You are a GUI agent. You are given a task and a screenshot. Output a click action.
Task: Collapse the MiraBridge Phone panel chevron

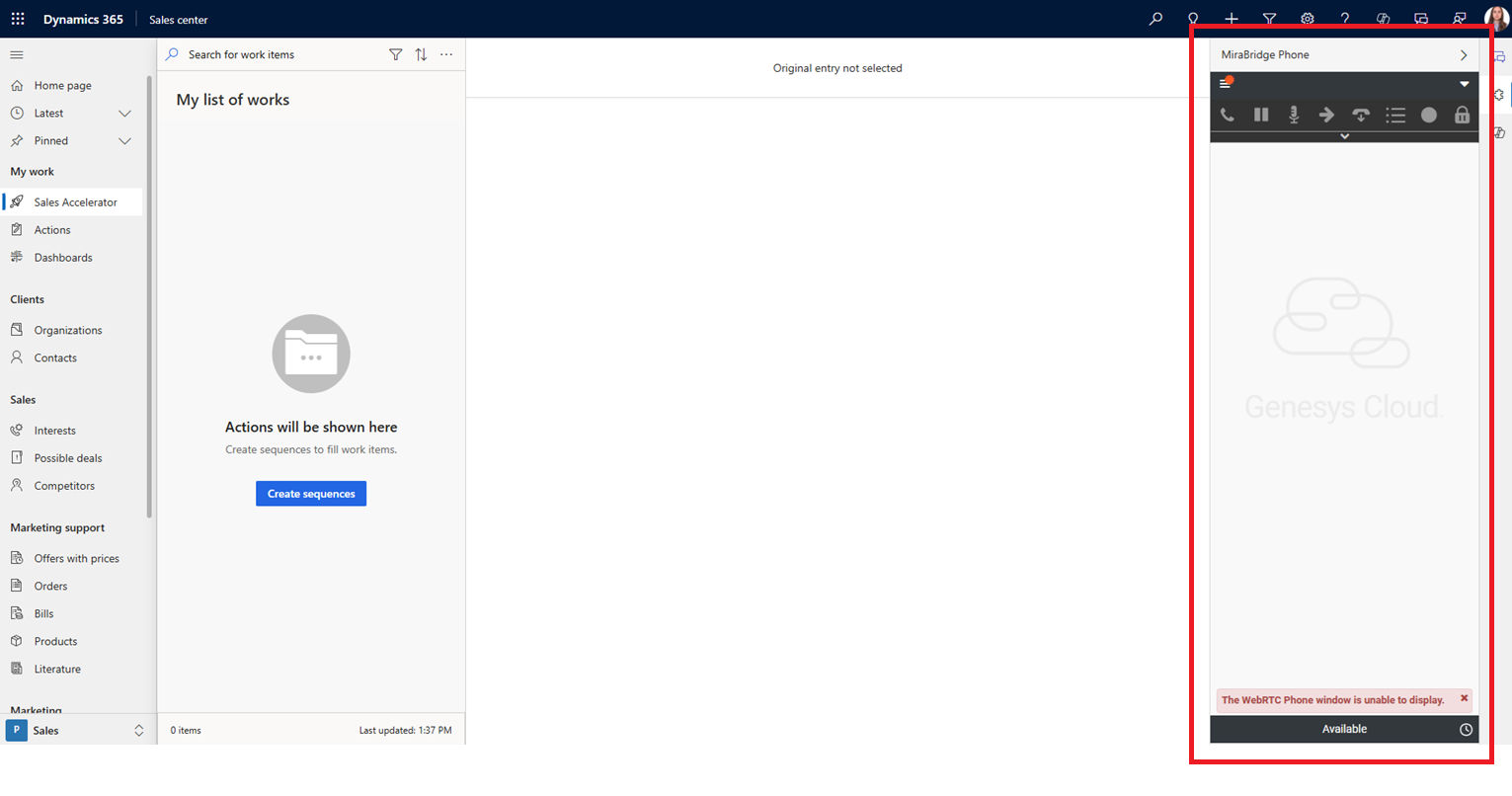tap(1464, 55)
